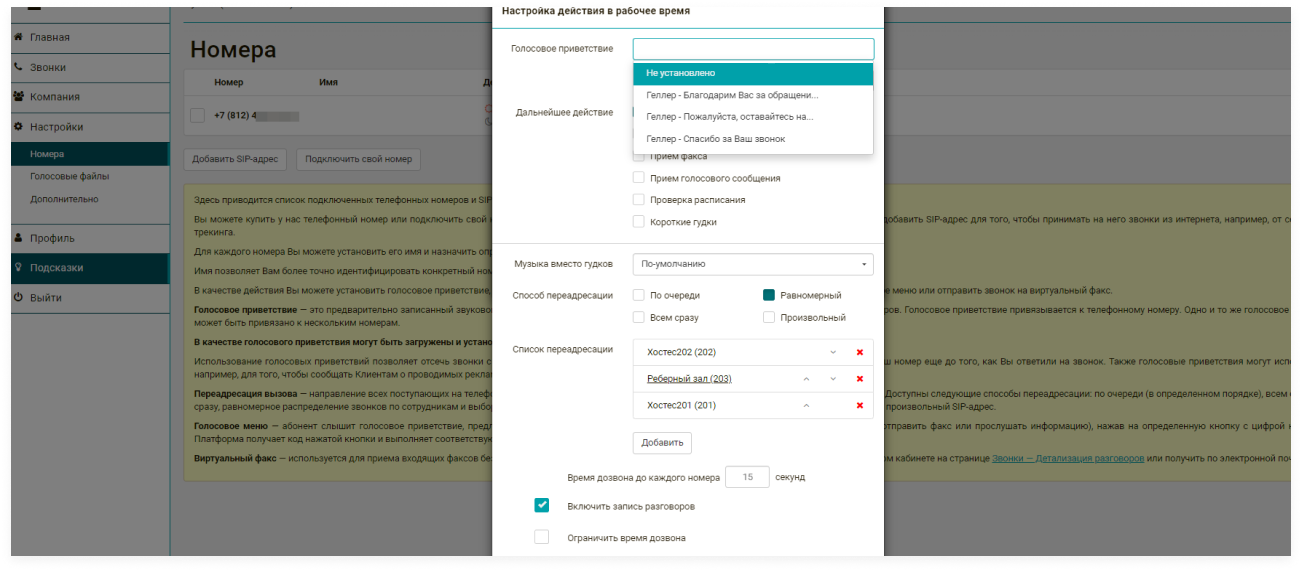Move Хостес201 (201) up with its arrow
Viewport: 1302px width, 571px height.
pos(806,405)
